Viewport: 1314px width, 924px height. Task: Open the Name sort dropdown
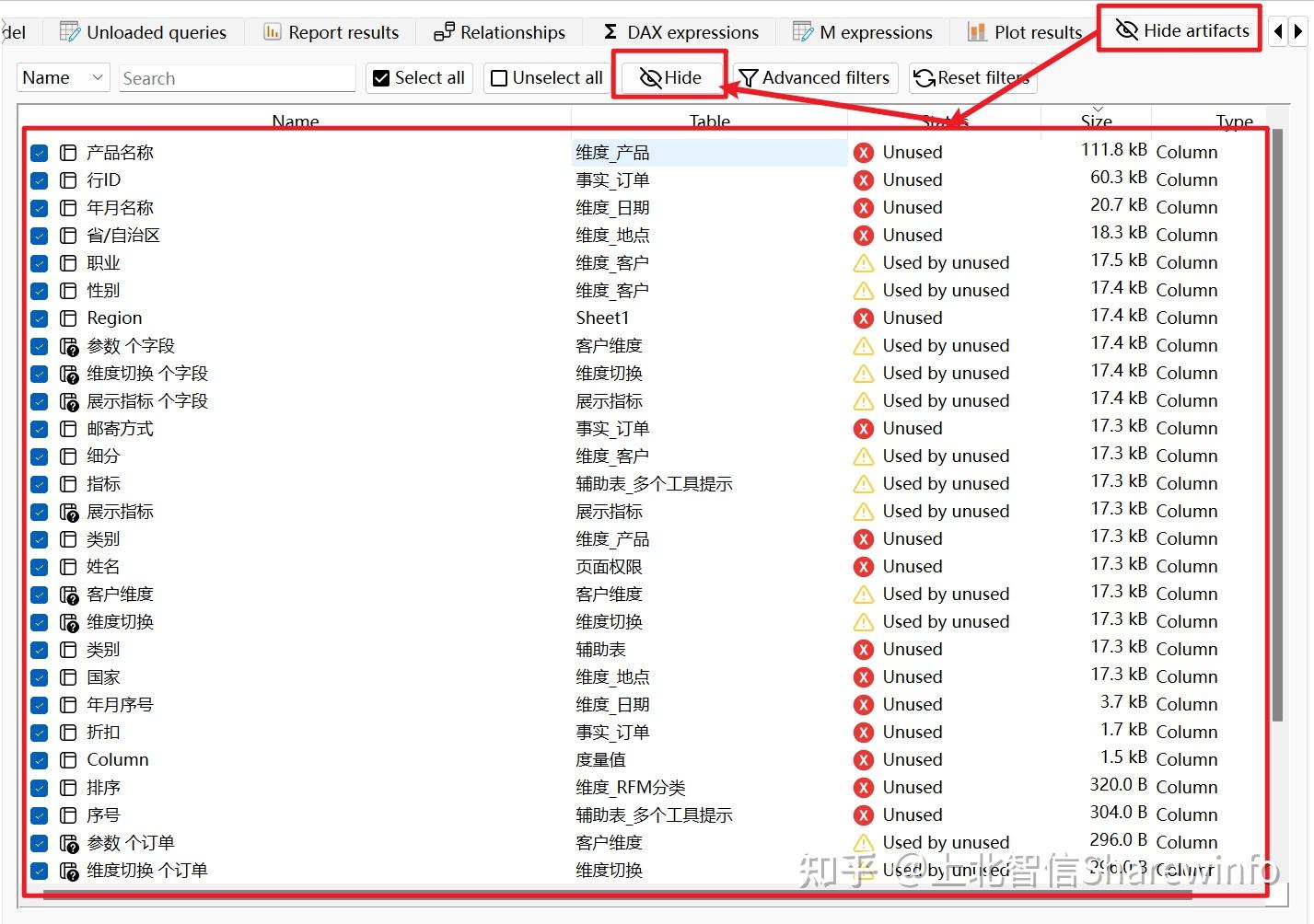click(61, 78)
